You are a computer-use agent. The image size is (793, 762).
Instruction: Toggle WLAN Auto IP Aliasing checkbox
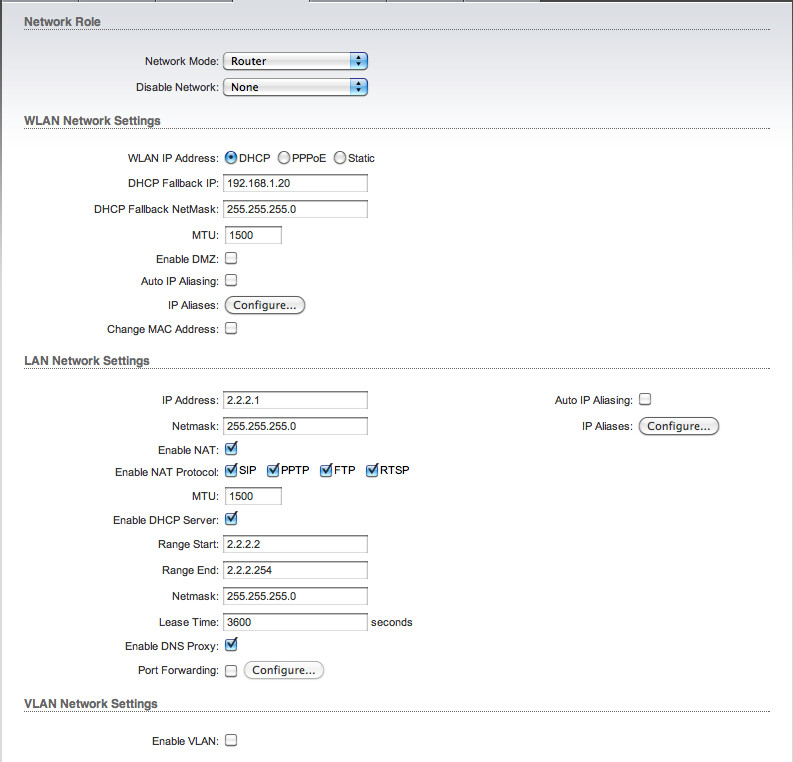tap(231, 280)
